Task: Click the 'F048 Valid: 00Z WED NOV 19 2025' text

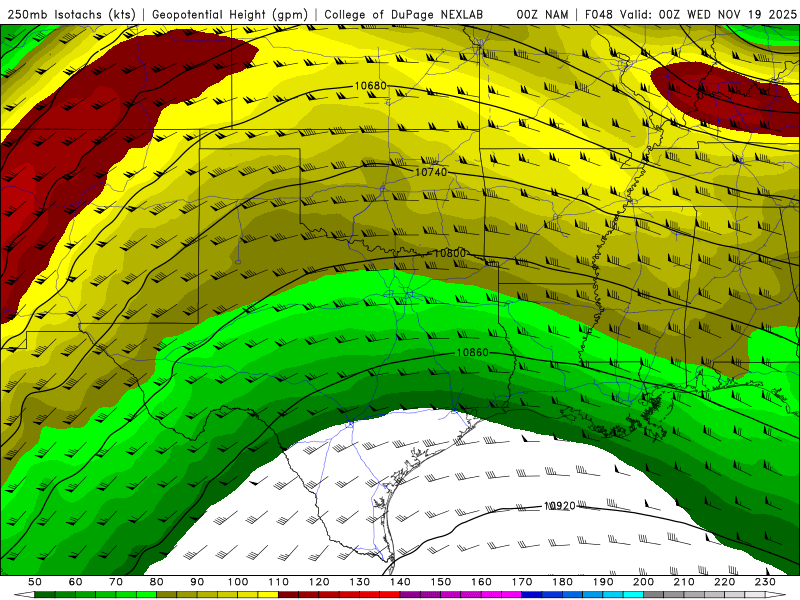Action: (690, 15)
